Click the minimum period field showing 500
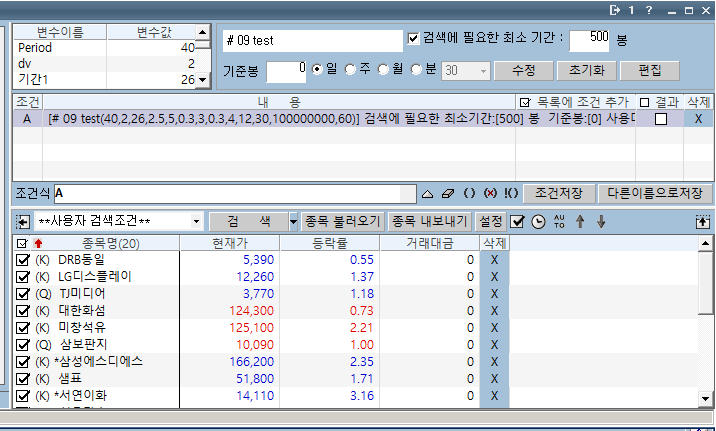 click(590, 40)
